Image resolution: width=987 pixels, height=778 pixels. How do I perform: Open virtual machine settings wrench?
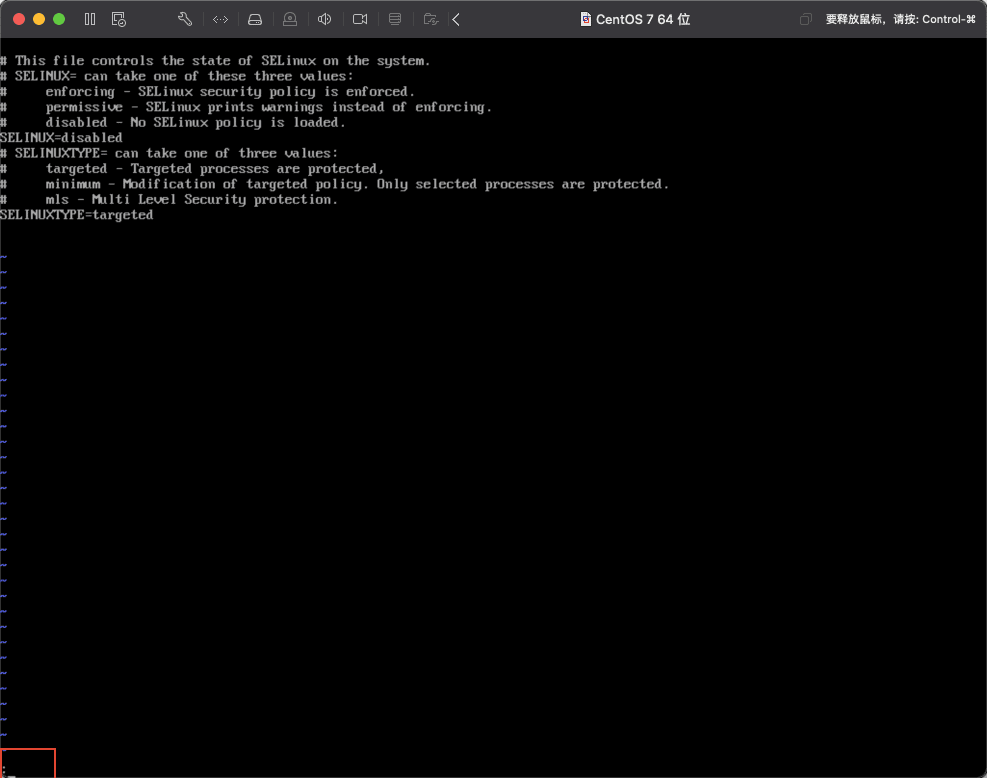[x=185, y=19]
